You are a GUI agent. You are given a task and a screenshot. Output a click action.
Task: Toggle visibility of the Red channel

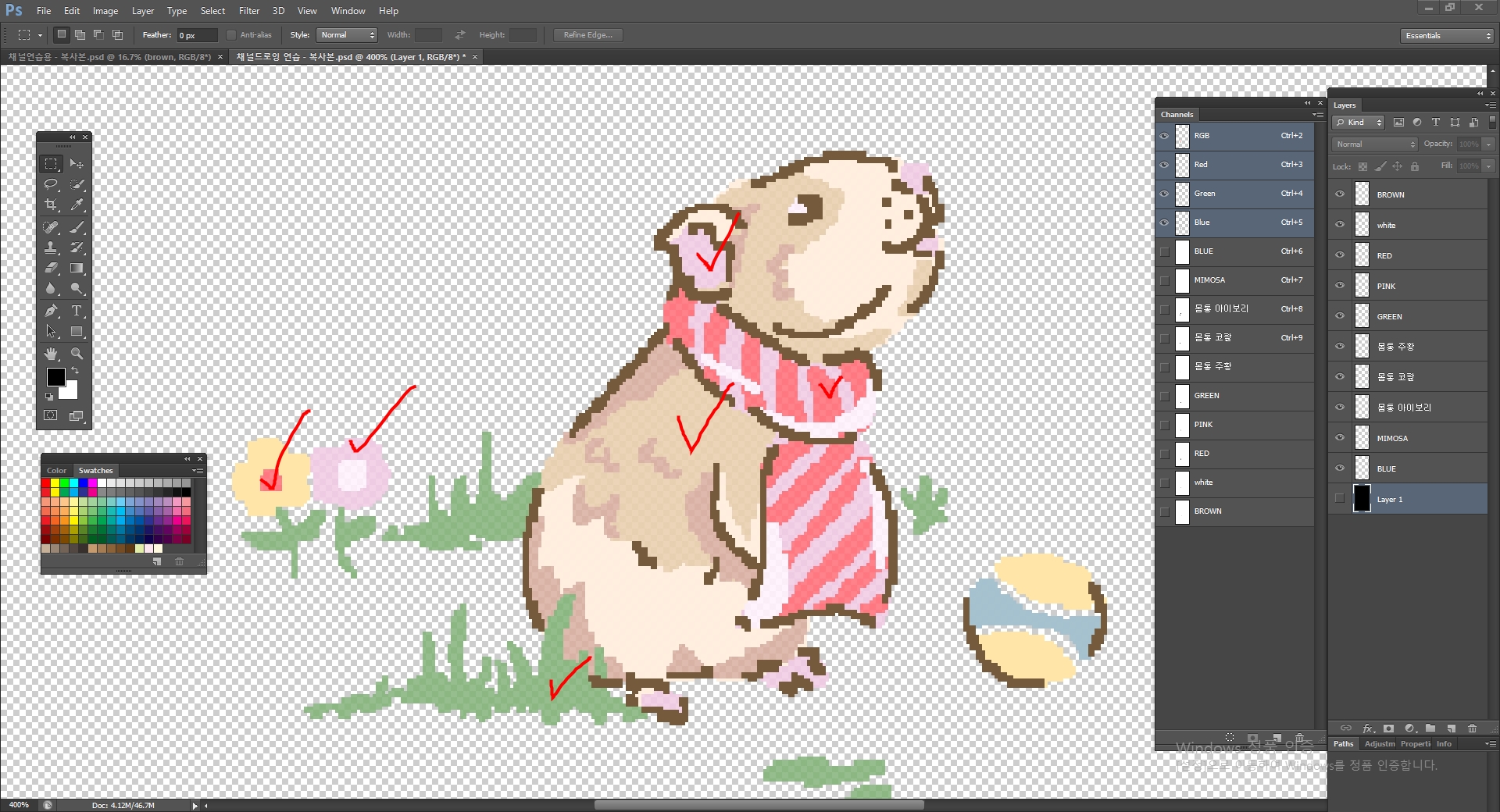pos(1164,165)
